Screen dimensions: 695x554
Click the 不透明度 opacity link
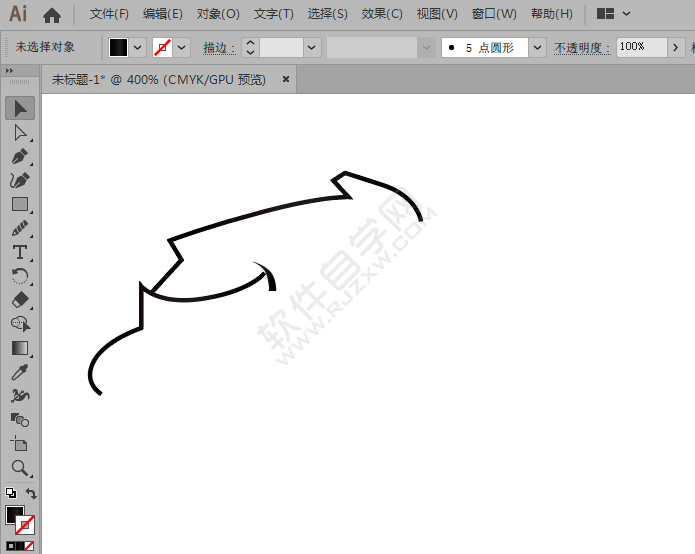[x=582, y=47]
